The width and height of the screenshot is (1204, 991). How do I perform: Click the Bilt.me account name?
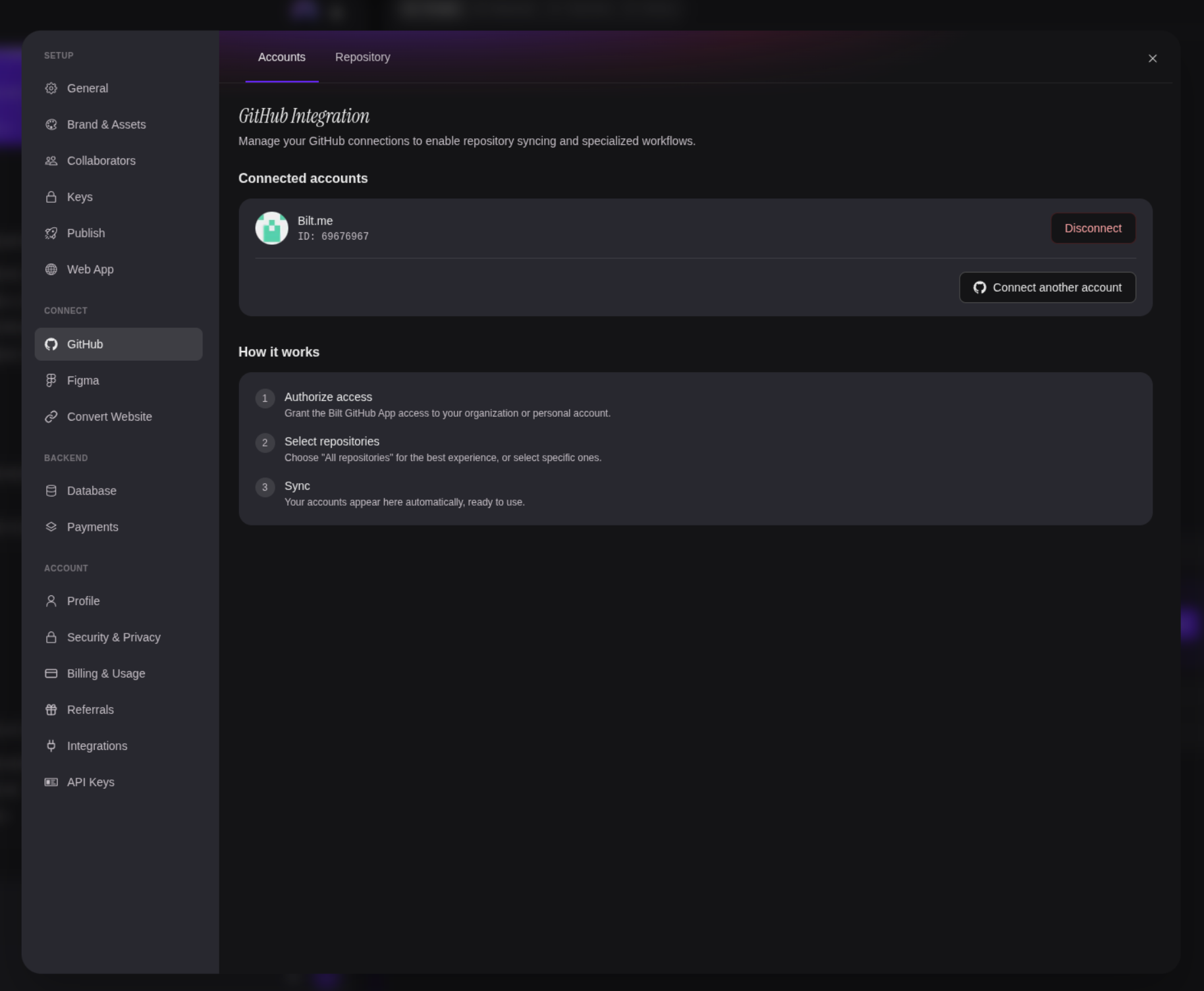(x=315, y=221)
